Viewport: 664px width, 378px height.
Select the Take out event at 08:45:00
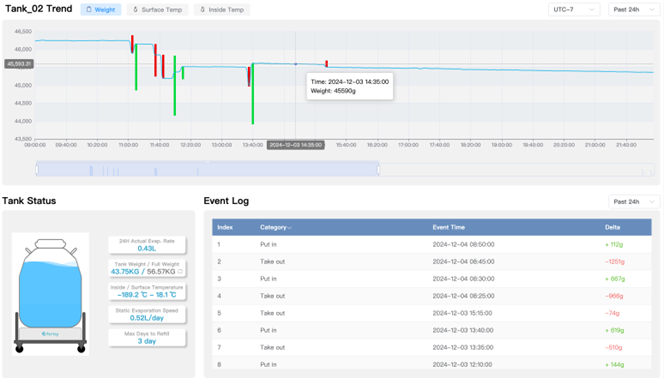pos(432,262)
